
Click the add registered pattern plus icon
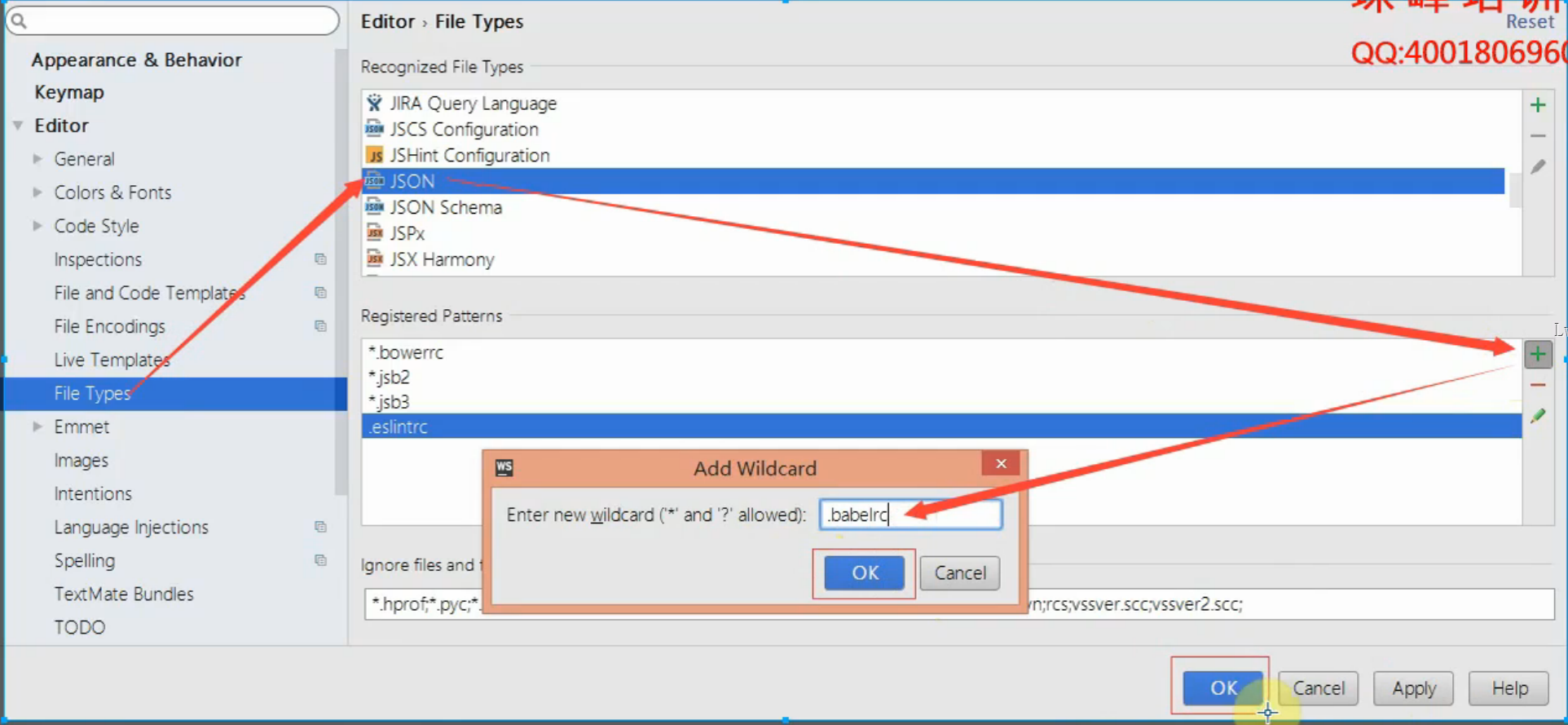click(1538, 354)
